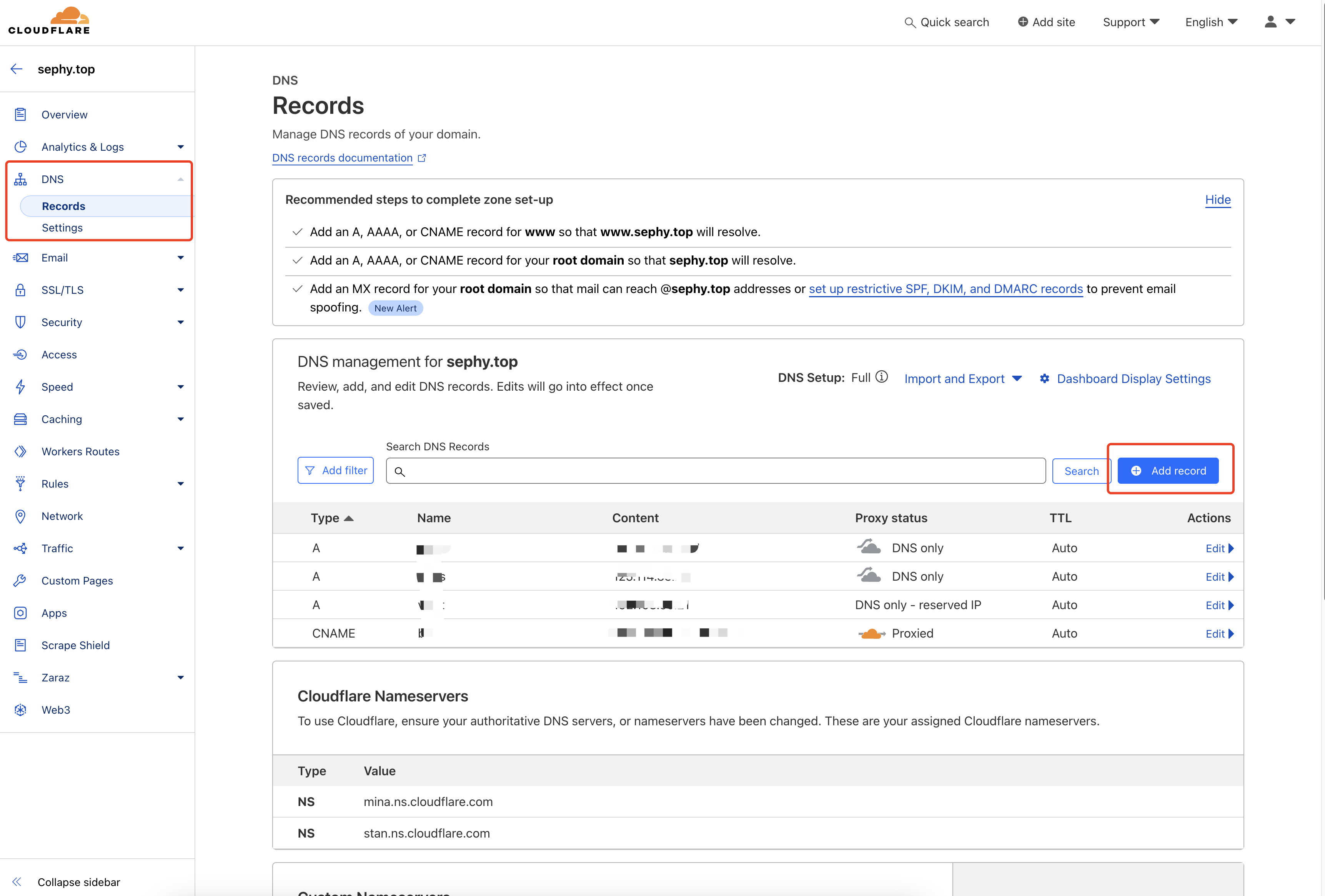1325x896 pixels.
Task: Click Edit on the reserved IP A record
Action: click(1220, 605)
